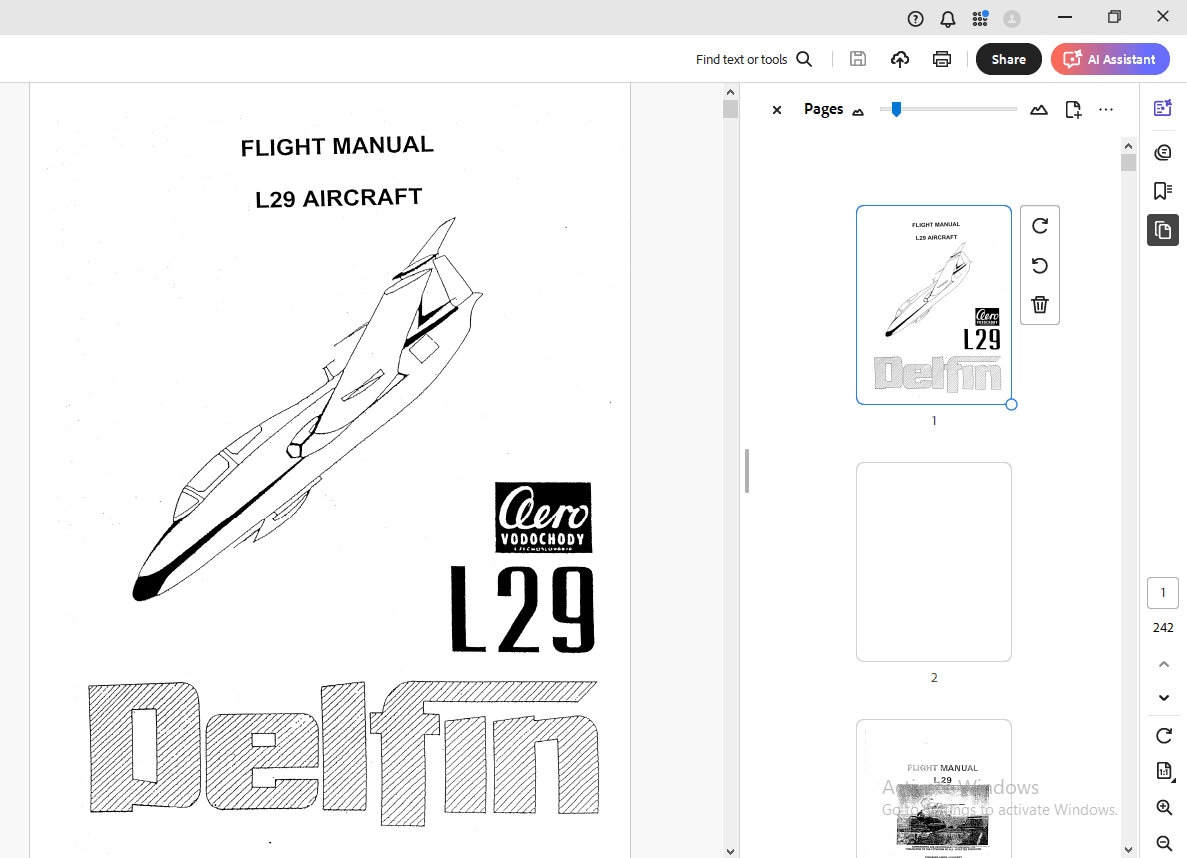Open the AI Assistant
The height and width of the screenshot is (858, 1187).
click(x=1110, y=58)
